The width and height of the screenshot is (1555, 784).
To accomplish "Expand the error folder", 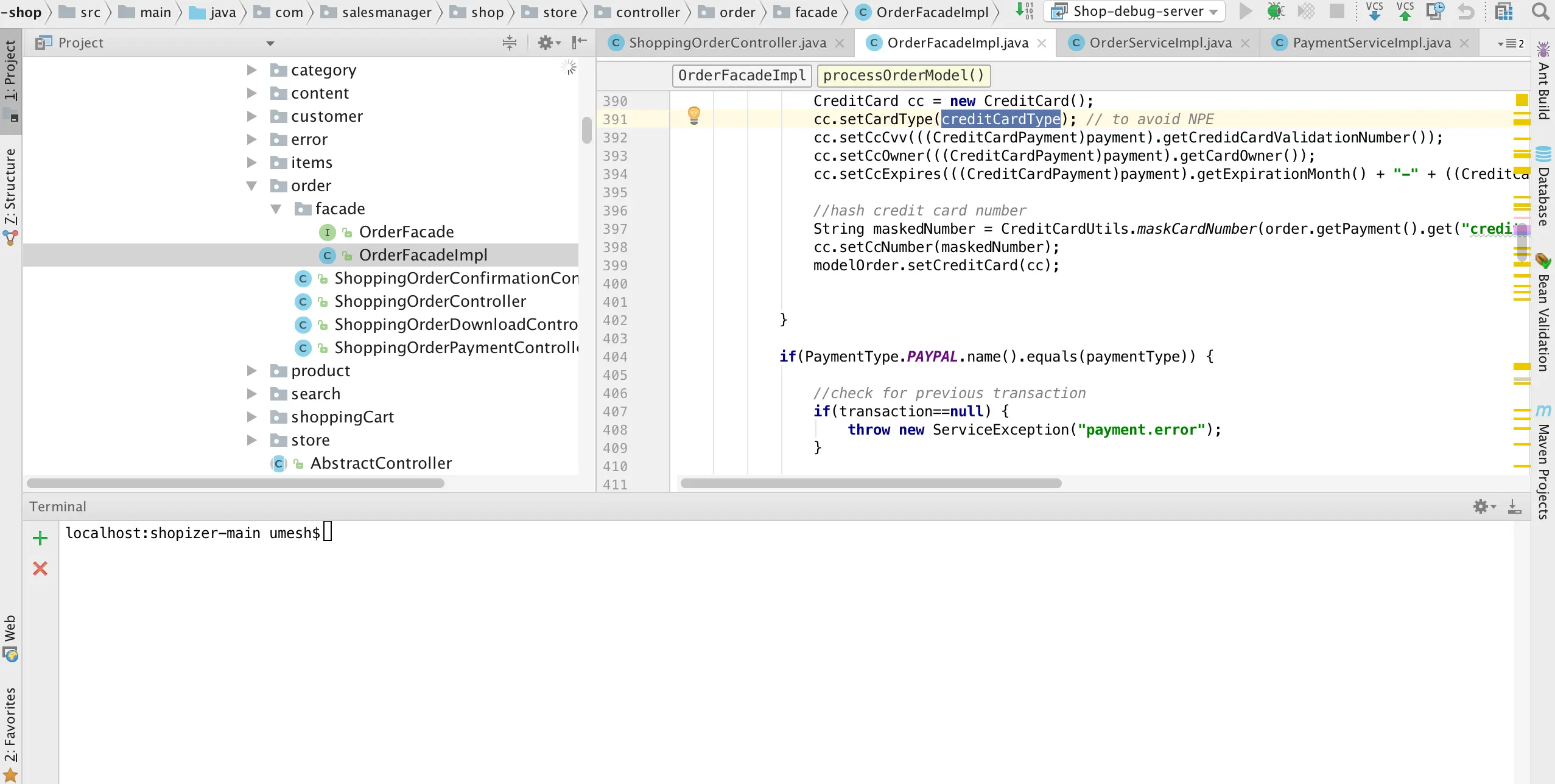I will tap(251, 139).
